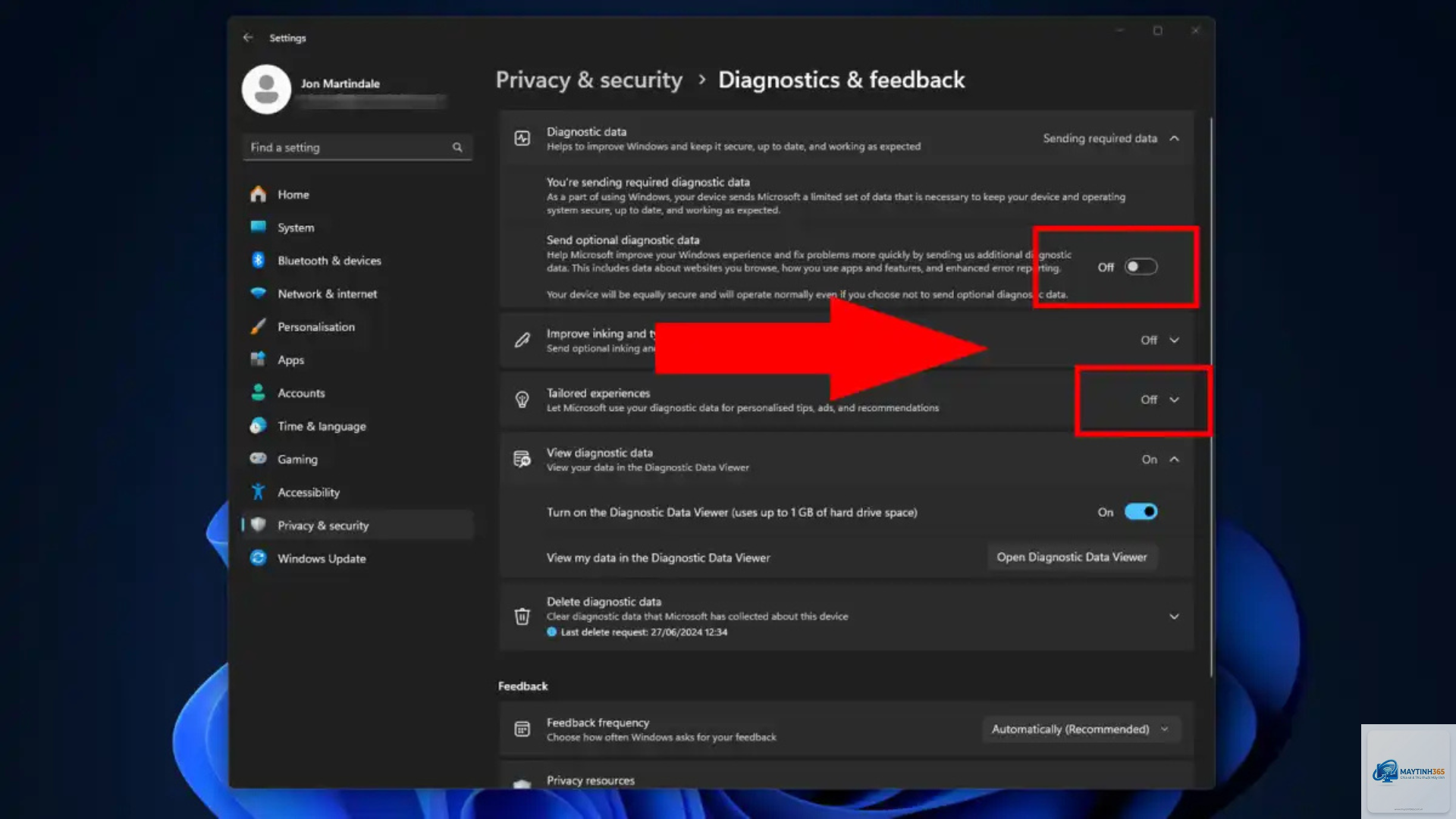Click 'View my data in the Diagnostic Data Viewer'
Image resolution: width=1456 pixels, height=819 pixels.
tap(658, 557)
